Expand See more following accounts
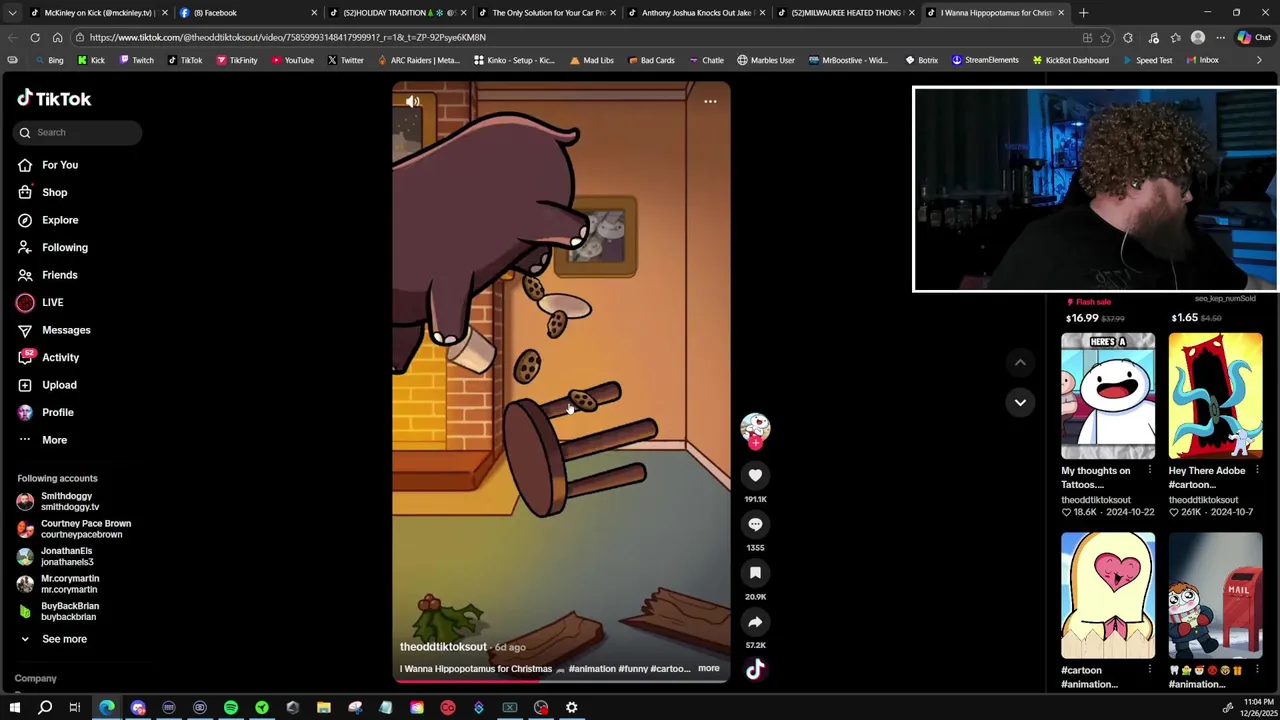The width and height of the screenshot is (1280, 720). point(54,639)
